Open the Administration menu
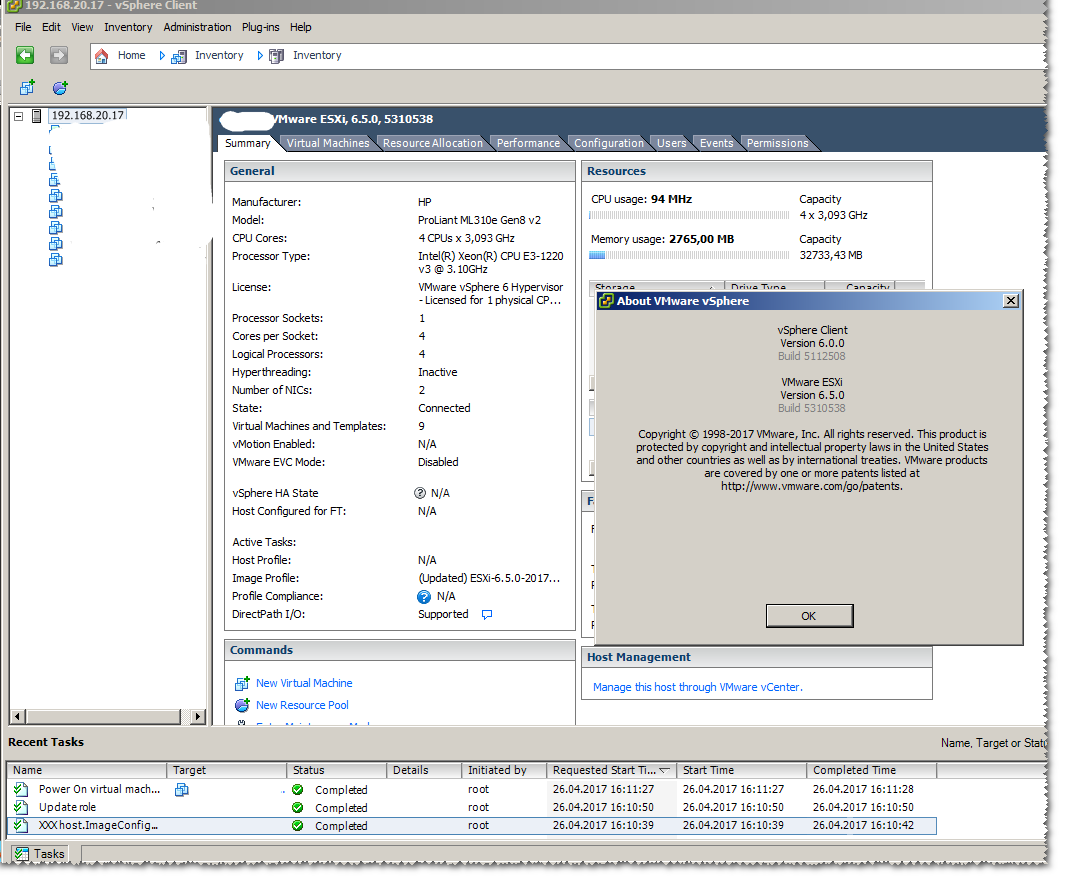 point(197,27)
